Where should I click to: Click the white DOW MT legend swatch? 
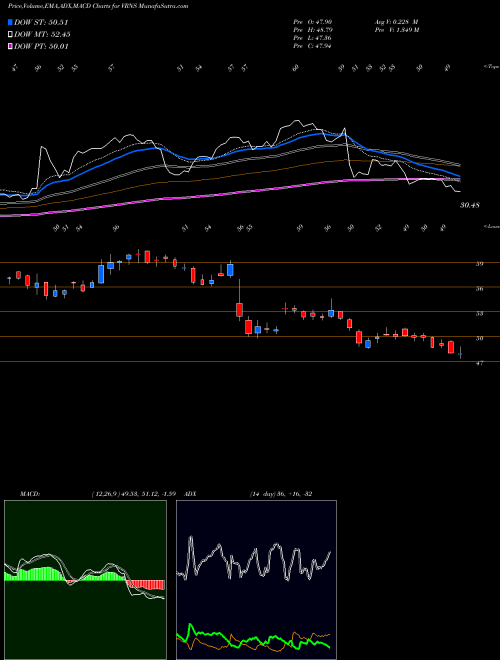coord(11,35)
